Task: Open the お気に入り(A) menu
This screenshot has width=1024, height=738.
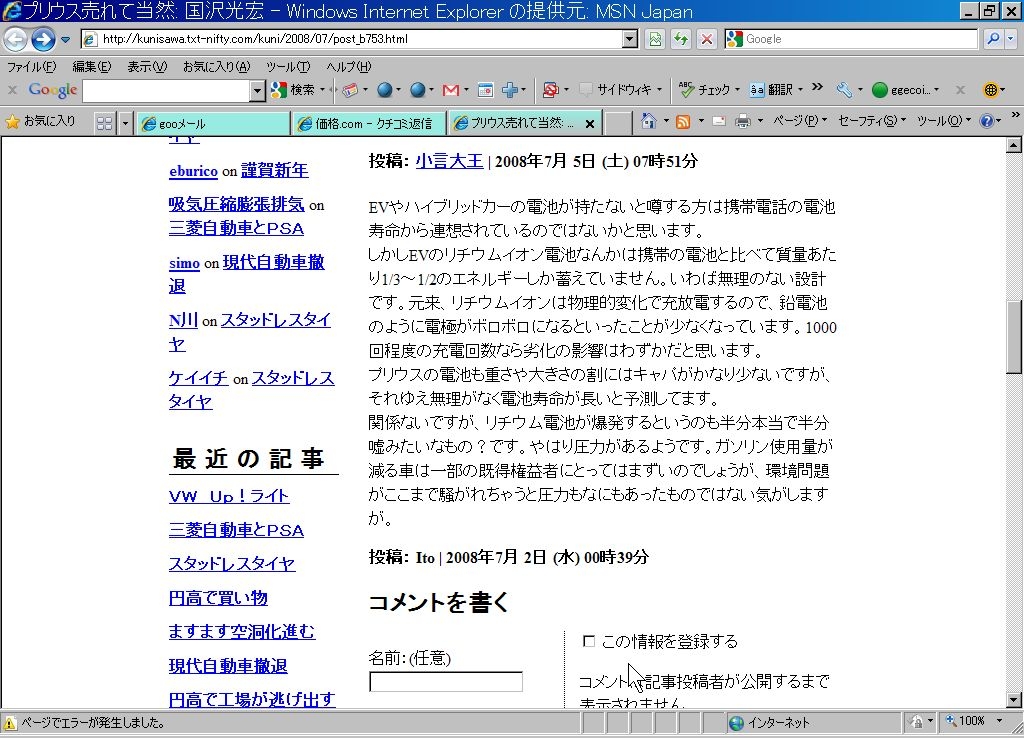Action: (x=216, y=67)
